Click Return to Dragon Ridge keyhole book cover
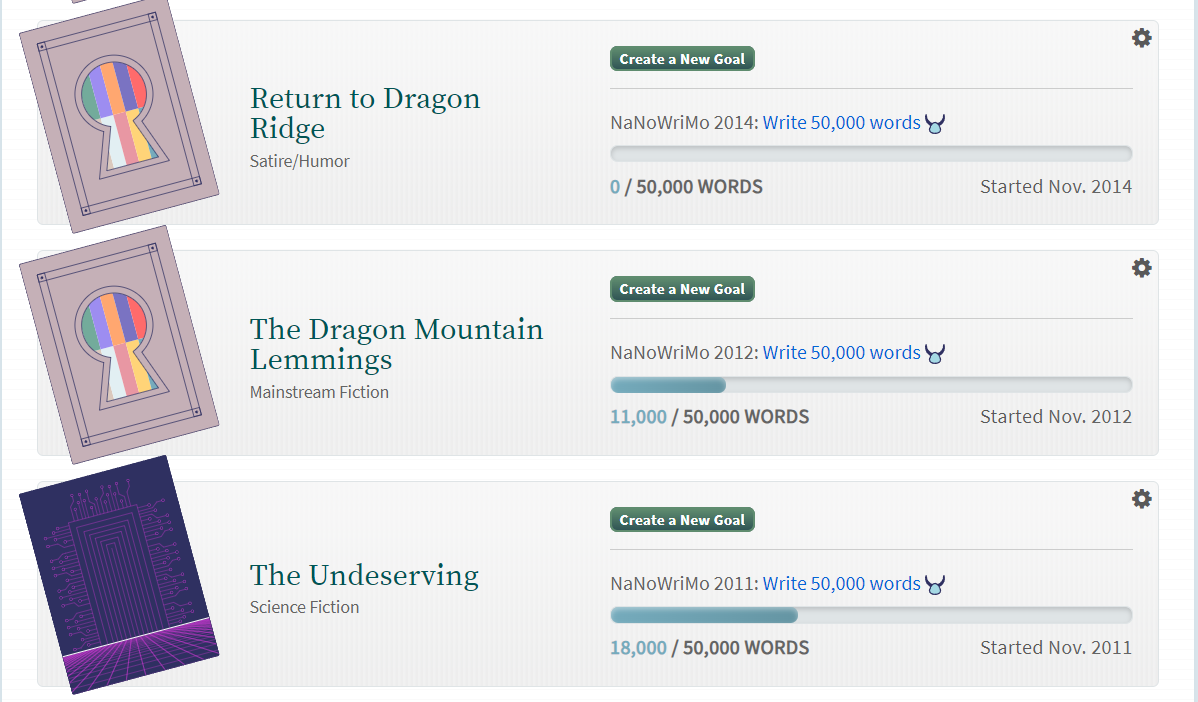This screenshot has height=702, width=1198. click(118, 118)
